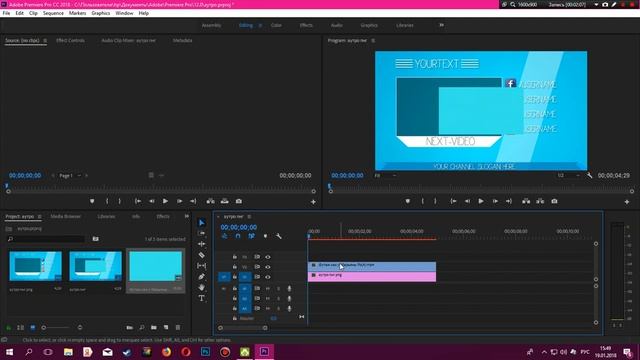
Task: Open Source panel menu icon
Action: 45,40
